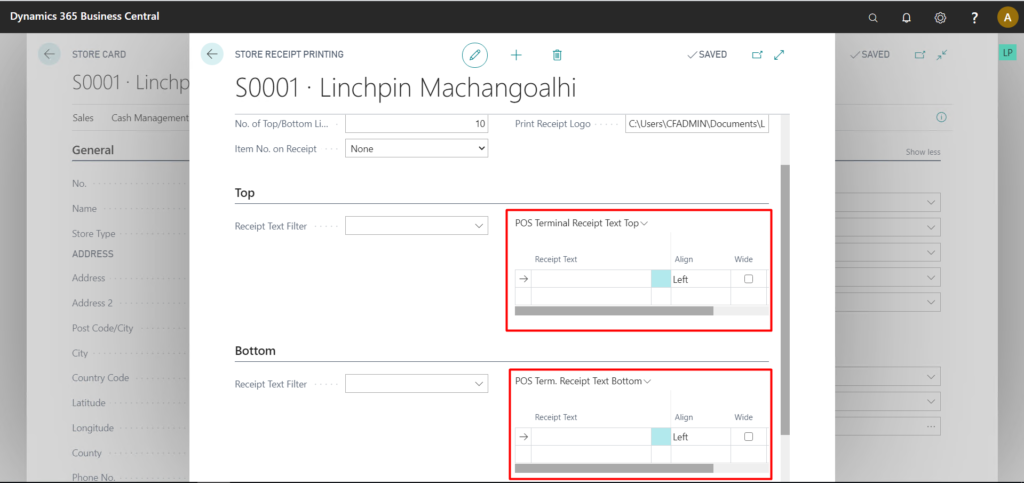Click Receipt Text cell in Top grid
This screenshot has width=1024, height=483.
591,279
